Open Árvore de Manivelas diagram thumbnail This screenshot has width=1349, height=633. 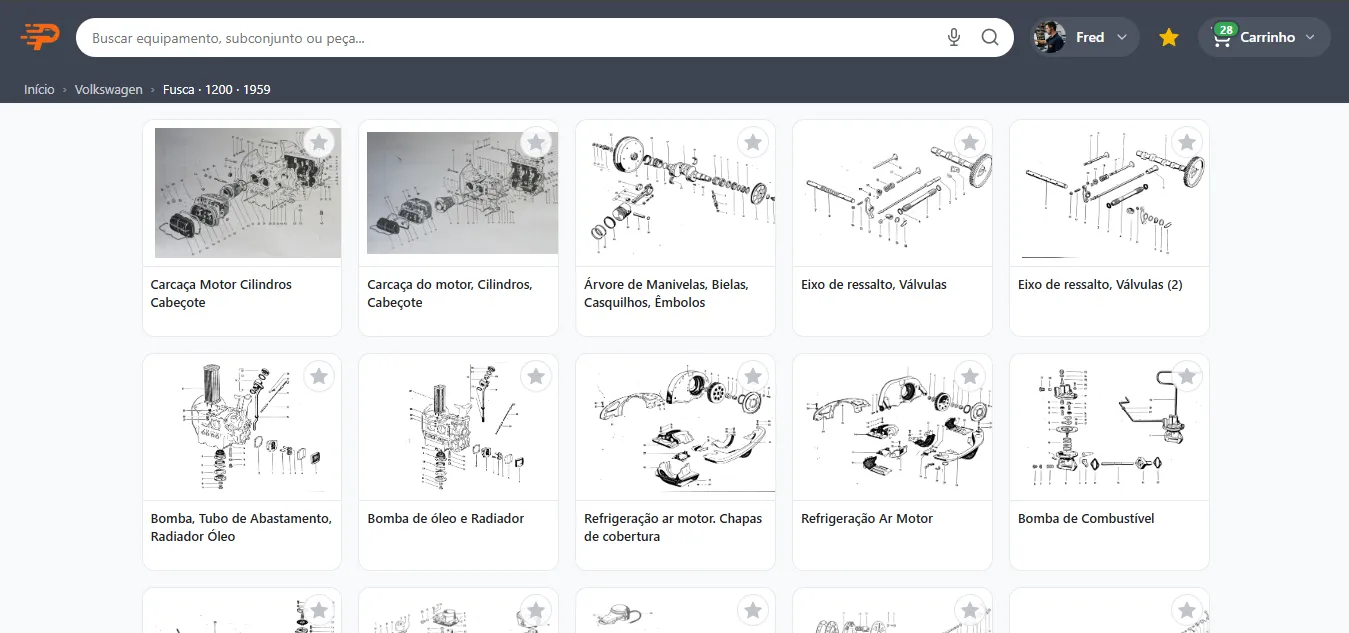(675, 193)
